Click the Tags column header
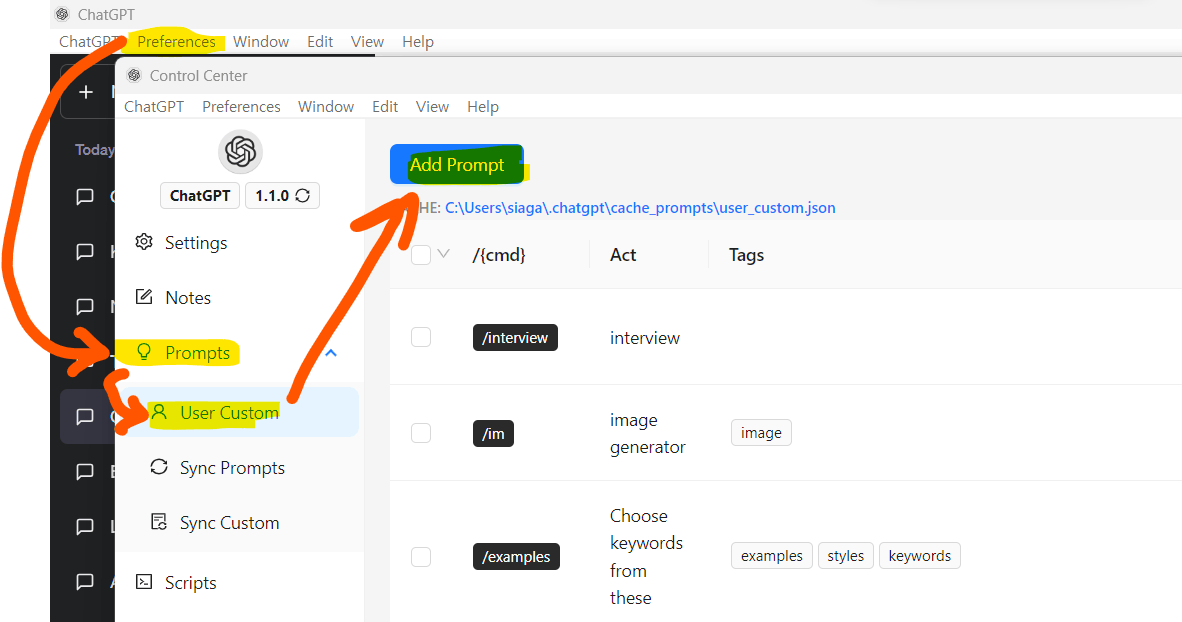 [746, 255]
